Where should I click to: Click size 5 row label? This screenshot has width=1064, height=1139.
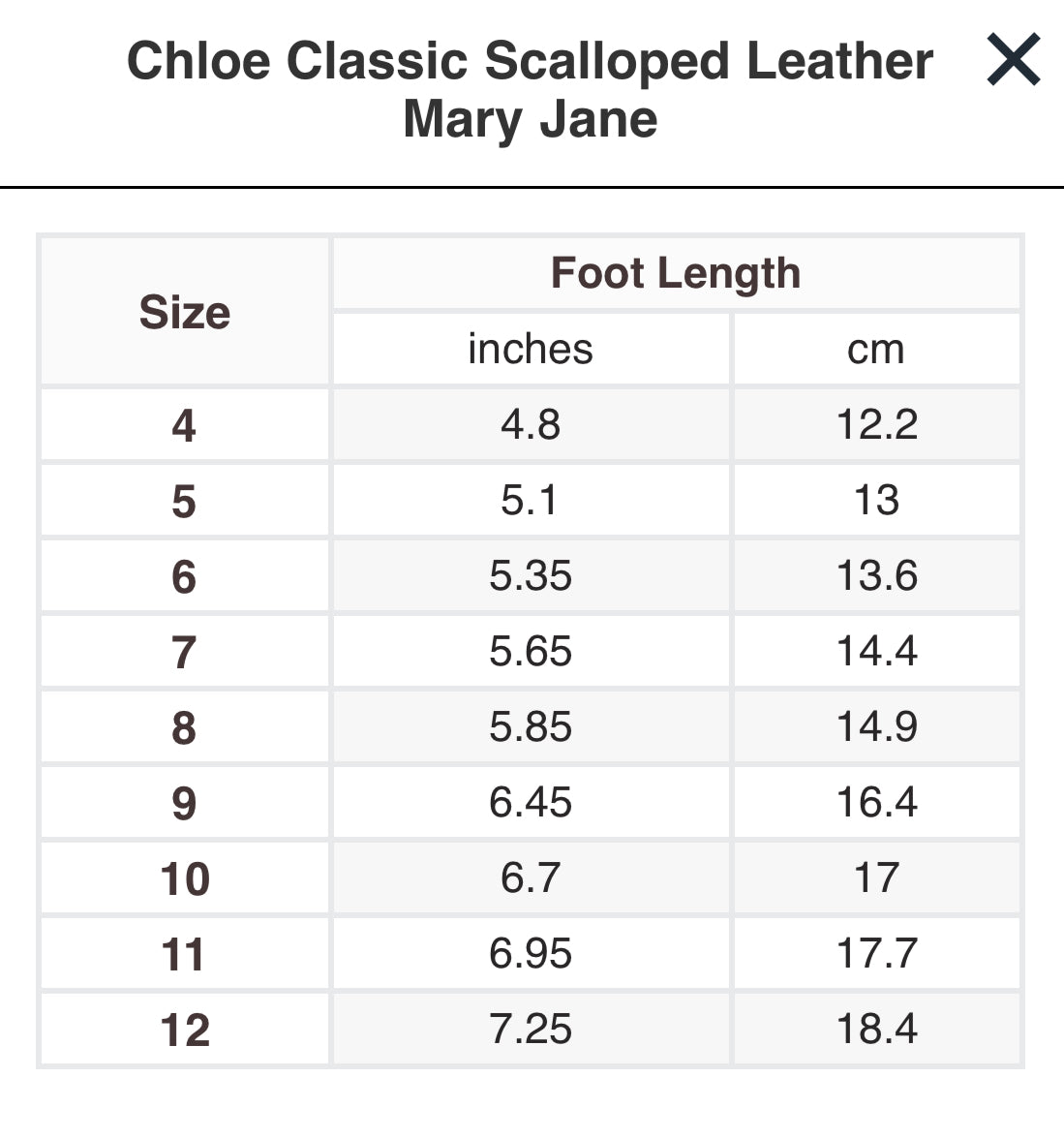tap(184, 501)
